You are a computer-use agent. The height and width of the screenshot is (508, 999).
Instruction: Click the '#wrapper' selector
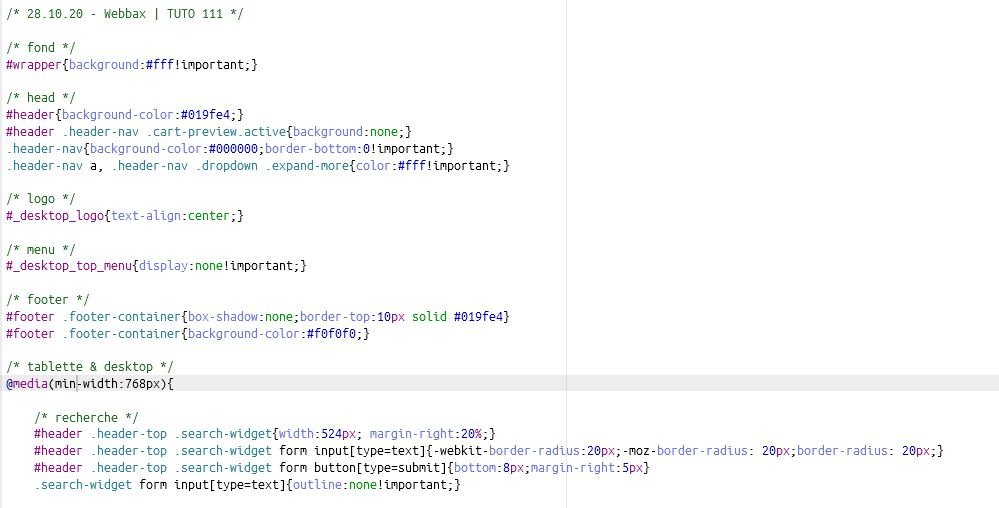point(34,64)
